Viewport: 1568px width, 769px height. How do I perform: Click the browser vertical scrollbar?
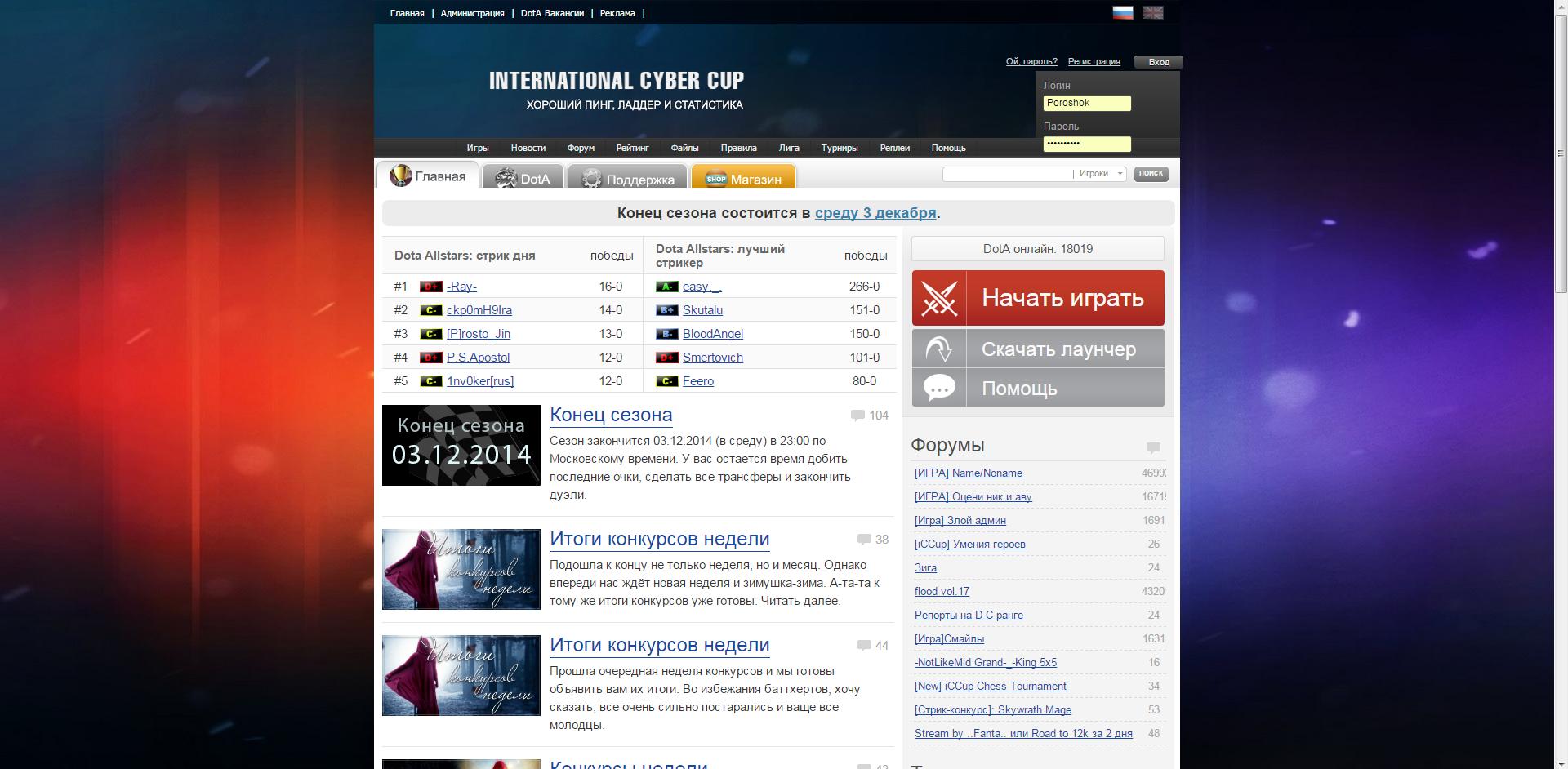(x=1561, y=153)
